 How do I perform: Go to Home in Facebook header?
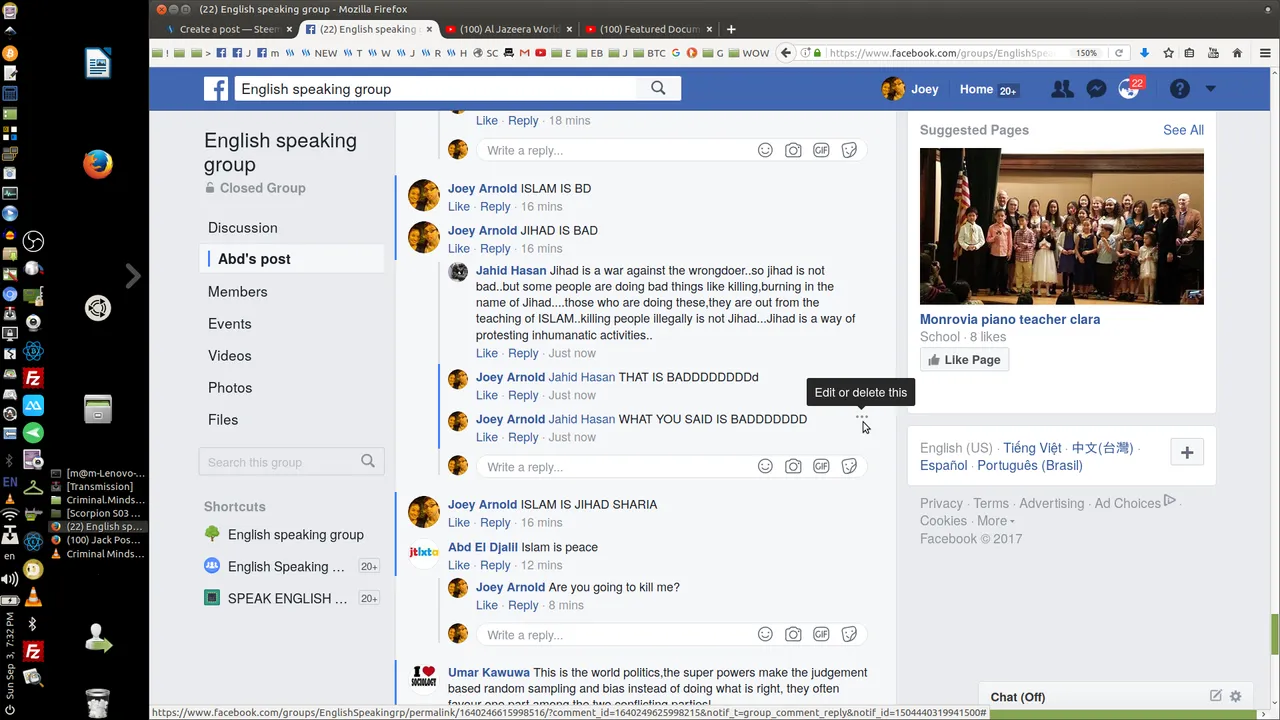(976, 89)
